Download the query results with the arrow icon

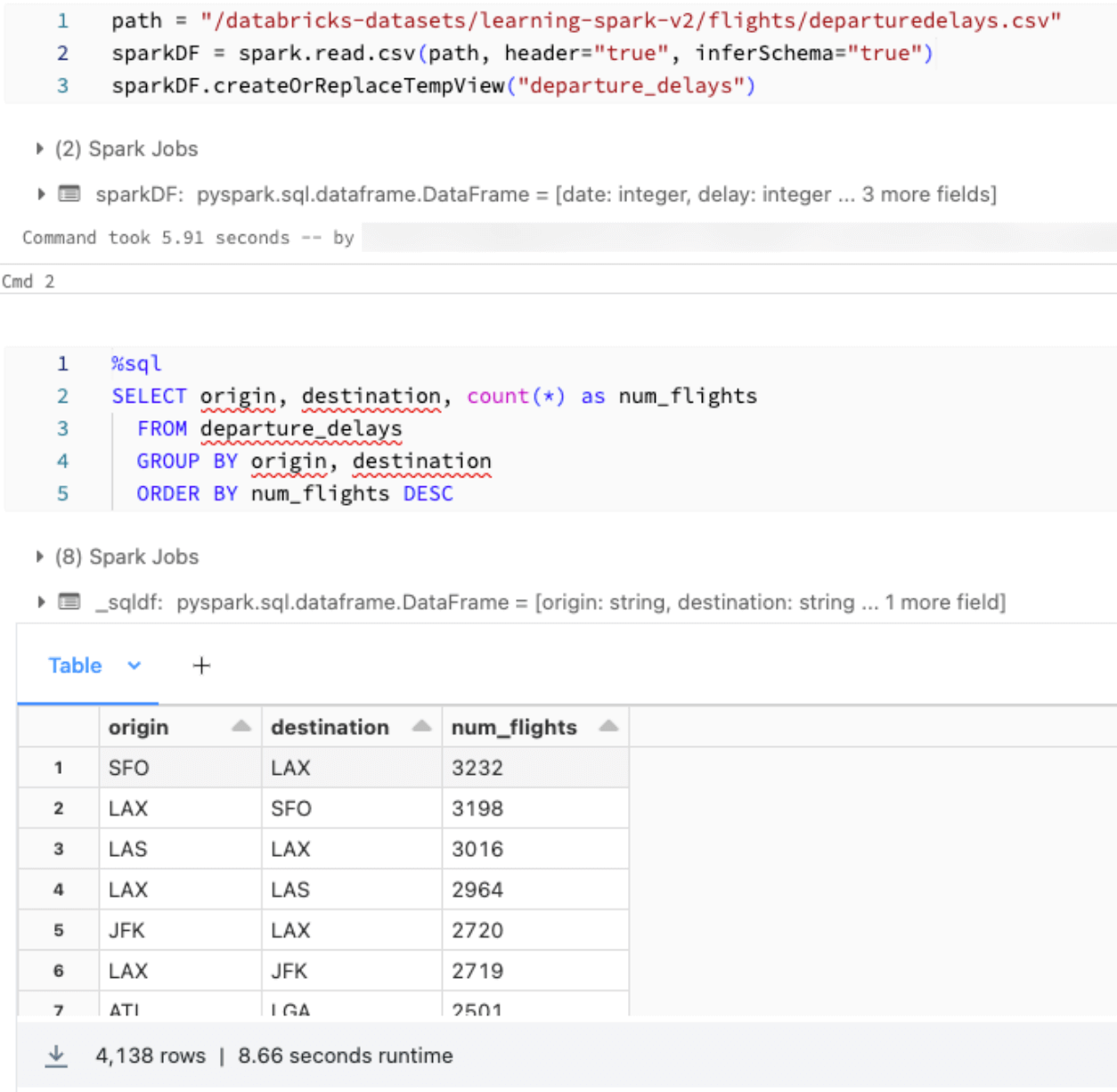point(56,1055)
